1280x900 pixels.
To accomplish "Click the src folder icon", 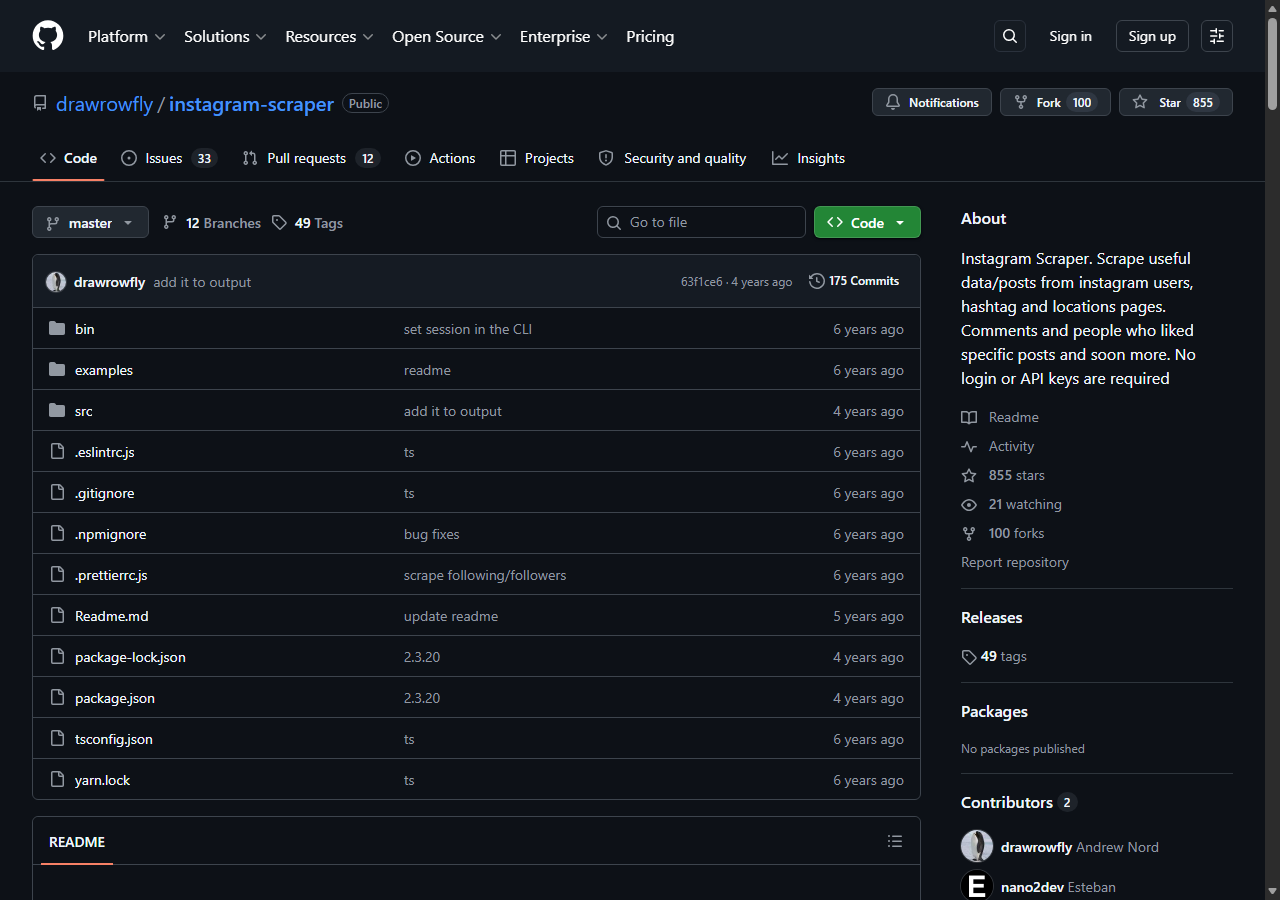I will (x=57, y=411).
